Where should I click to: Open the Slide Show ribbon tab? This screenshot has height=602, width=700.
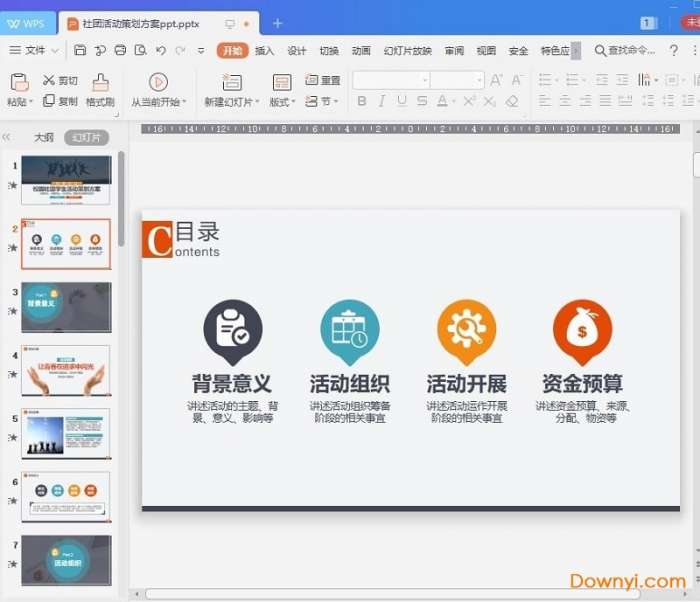pyautogui.click(x=408, y=50)
